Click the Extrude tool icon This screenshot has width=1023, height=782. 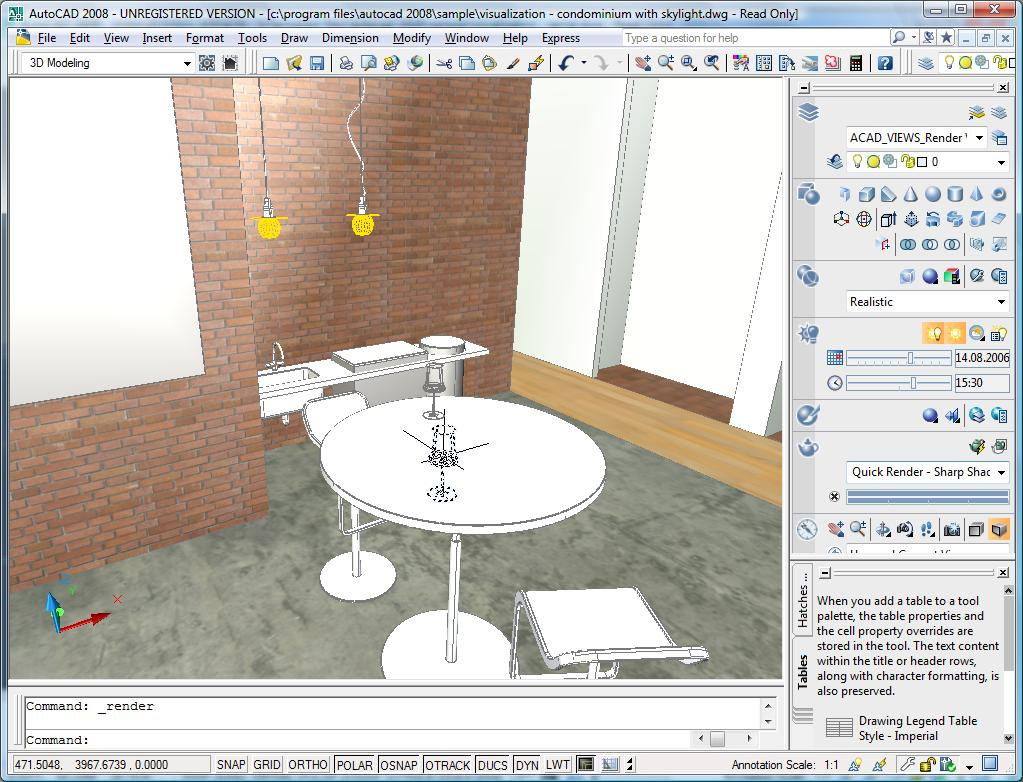(887, 219)
